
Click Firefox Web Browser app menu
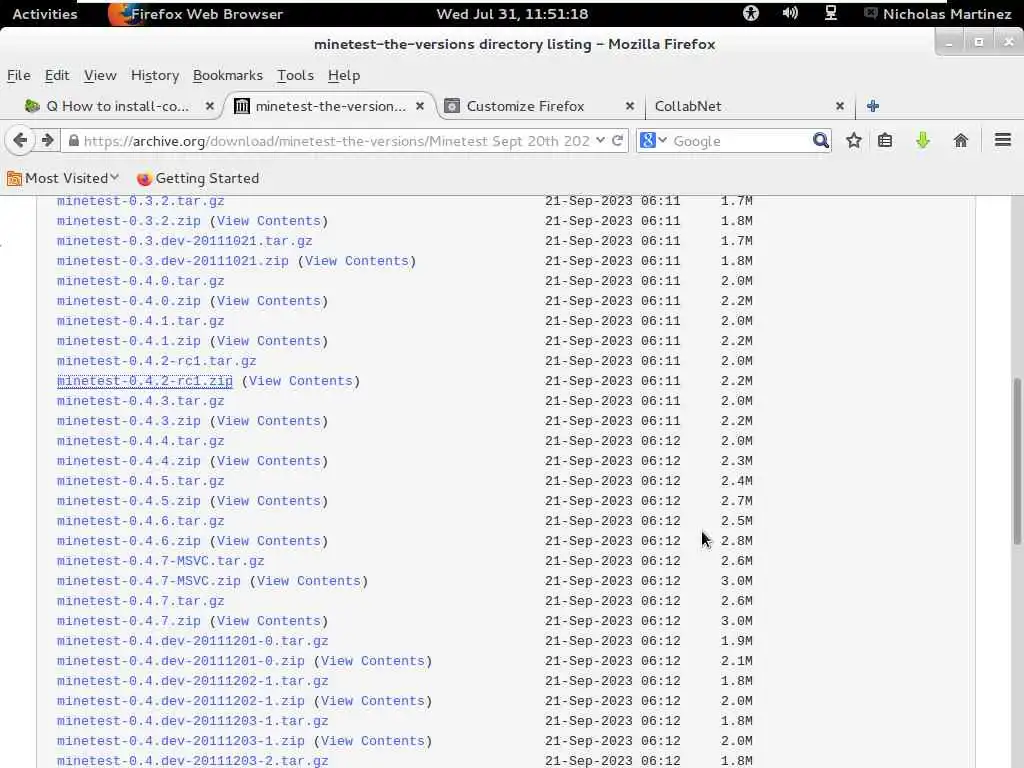coord(196,14)
